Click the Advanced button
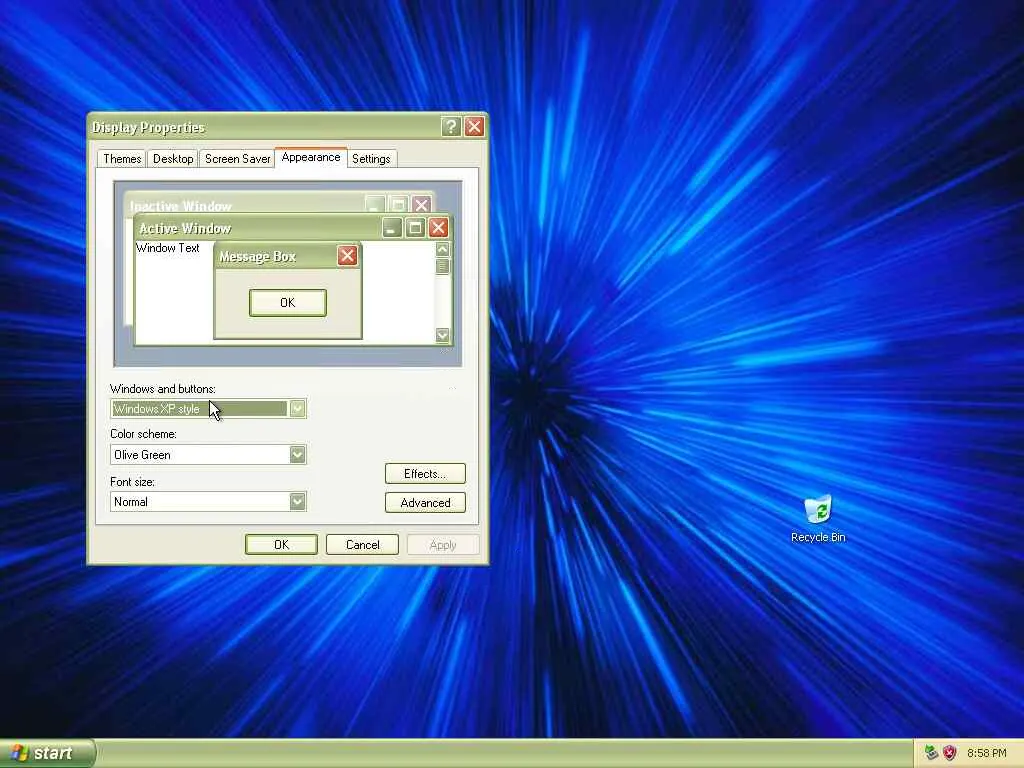 point(425,502)
